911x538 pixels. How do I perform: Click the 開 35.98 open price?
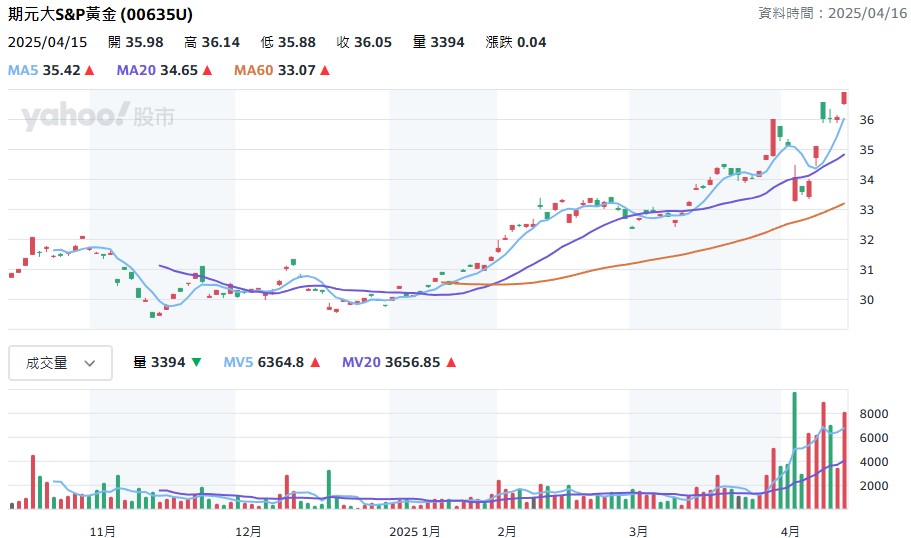click(x=136, y=42)
